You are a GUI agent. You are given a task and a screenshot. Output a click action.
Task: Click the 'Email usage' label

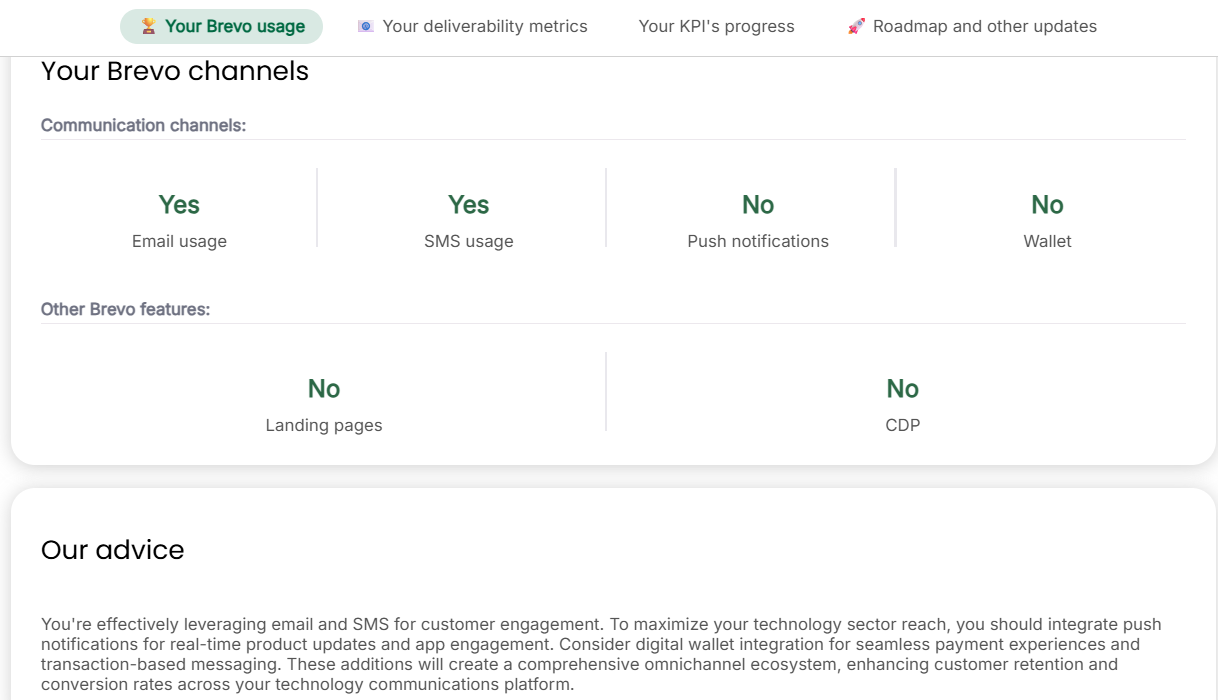tap(179, 241)
